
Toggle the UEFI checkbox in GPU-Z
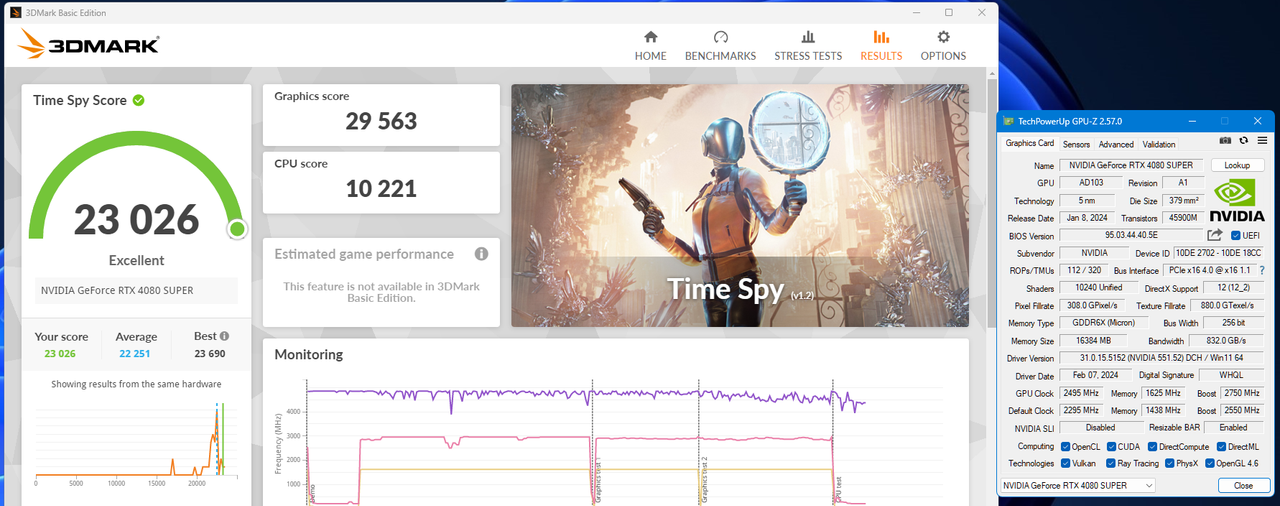pyautogui.click(x=1235, y=236)
